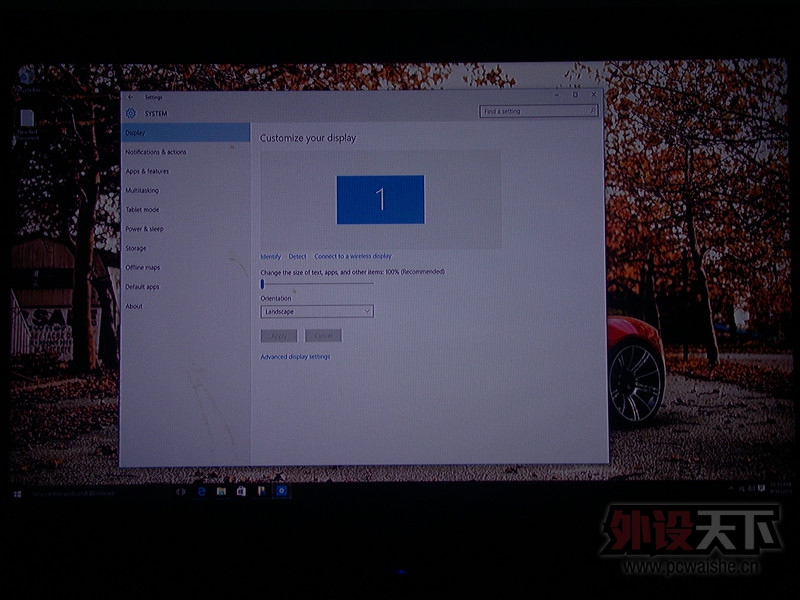The width and height of the screenshot is (800, 600).
Task: Maximize the Settings window
Action: (x=576, y=95)
